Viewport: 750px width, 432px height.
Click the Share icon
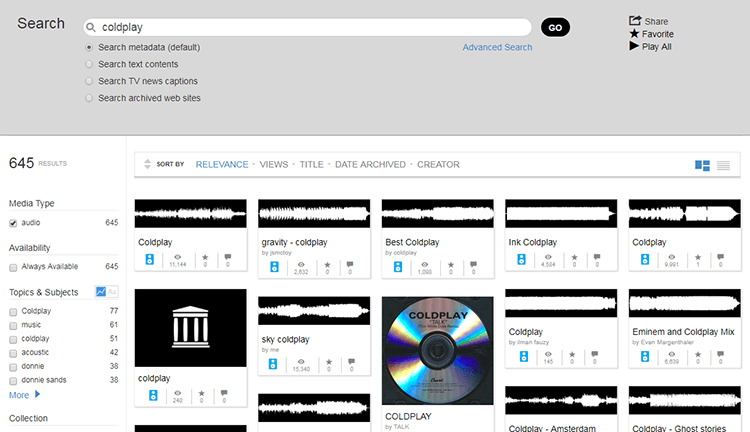(635, 21)
